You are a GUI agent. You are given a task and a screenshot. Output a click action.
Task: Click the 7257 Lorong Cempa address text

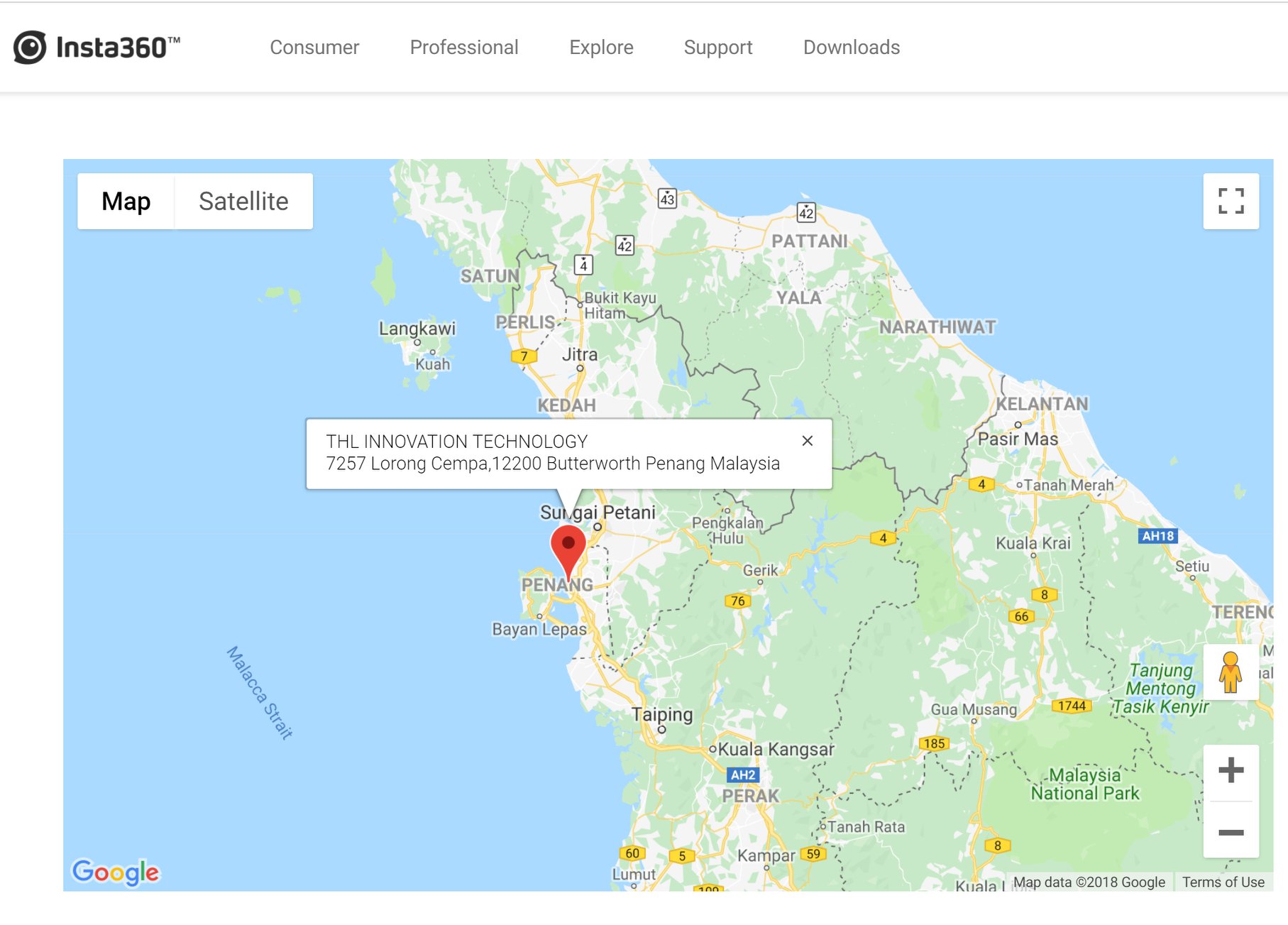[x=553, y=464]
